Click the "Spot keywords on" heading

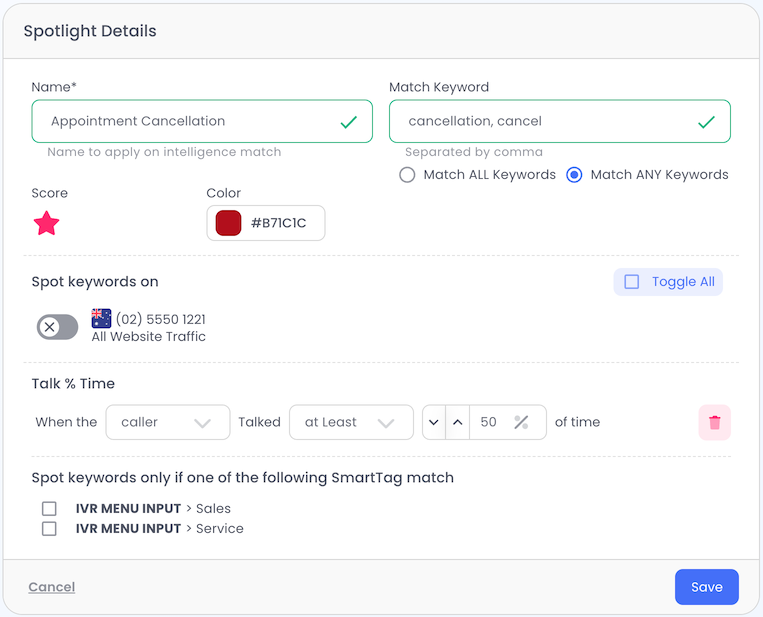pyautogui.click(x=95, y=282)
